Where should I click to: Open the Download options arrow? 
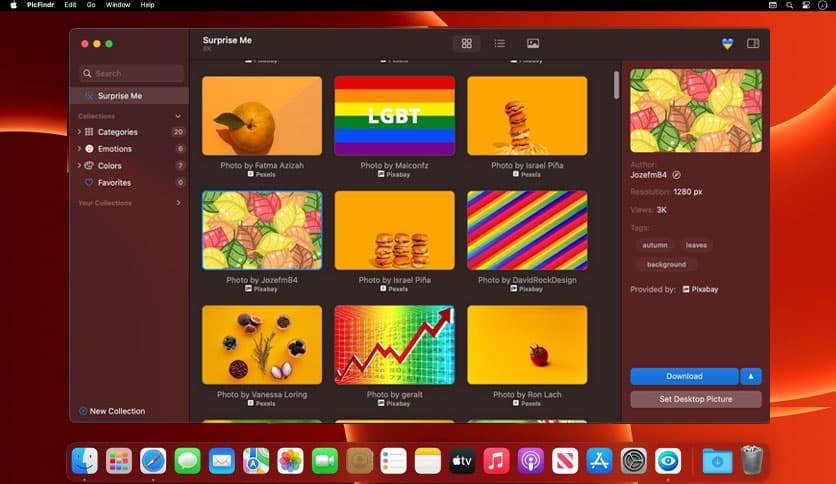pos(751,376)
